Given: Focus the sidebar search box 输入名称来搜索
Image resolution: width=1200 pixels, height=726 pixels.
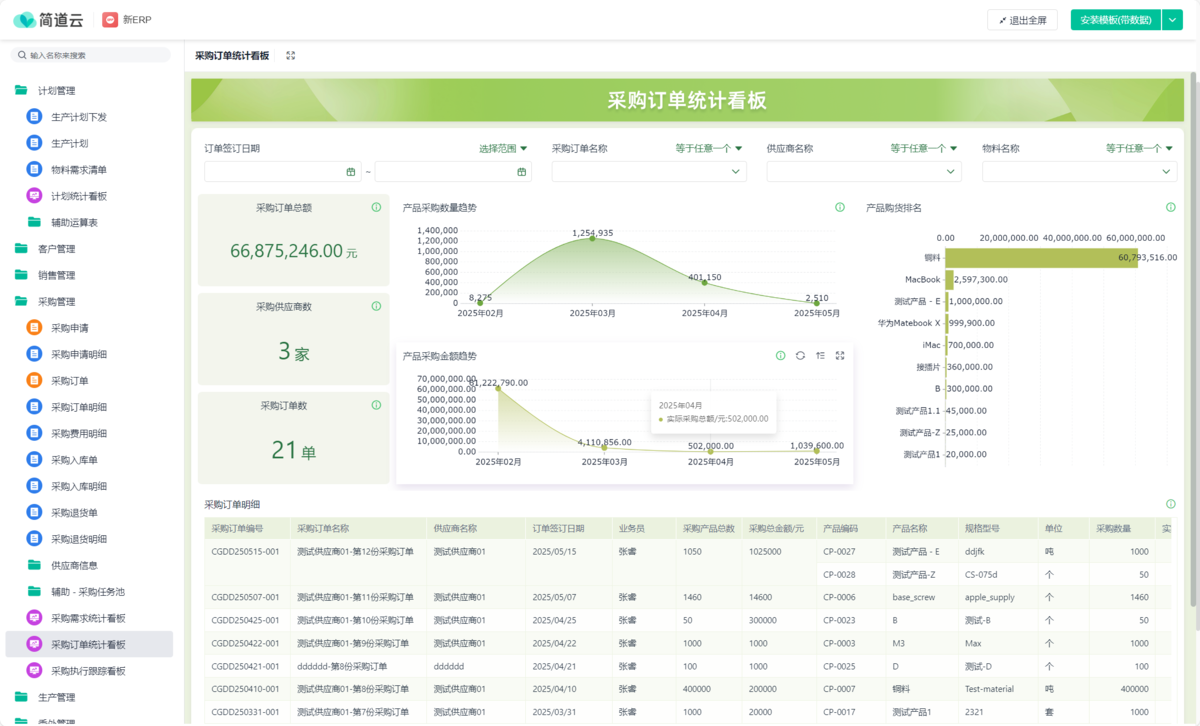Looking at the screenshot, I should tap(92, 55).
